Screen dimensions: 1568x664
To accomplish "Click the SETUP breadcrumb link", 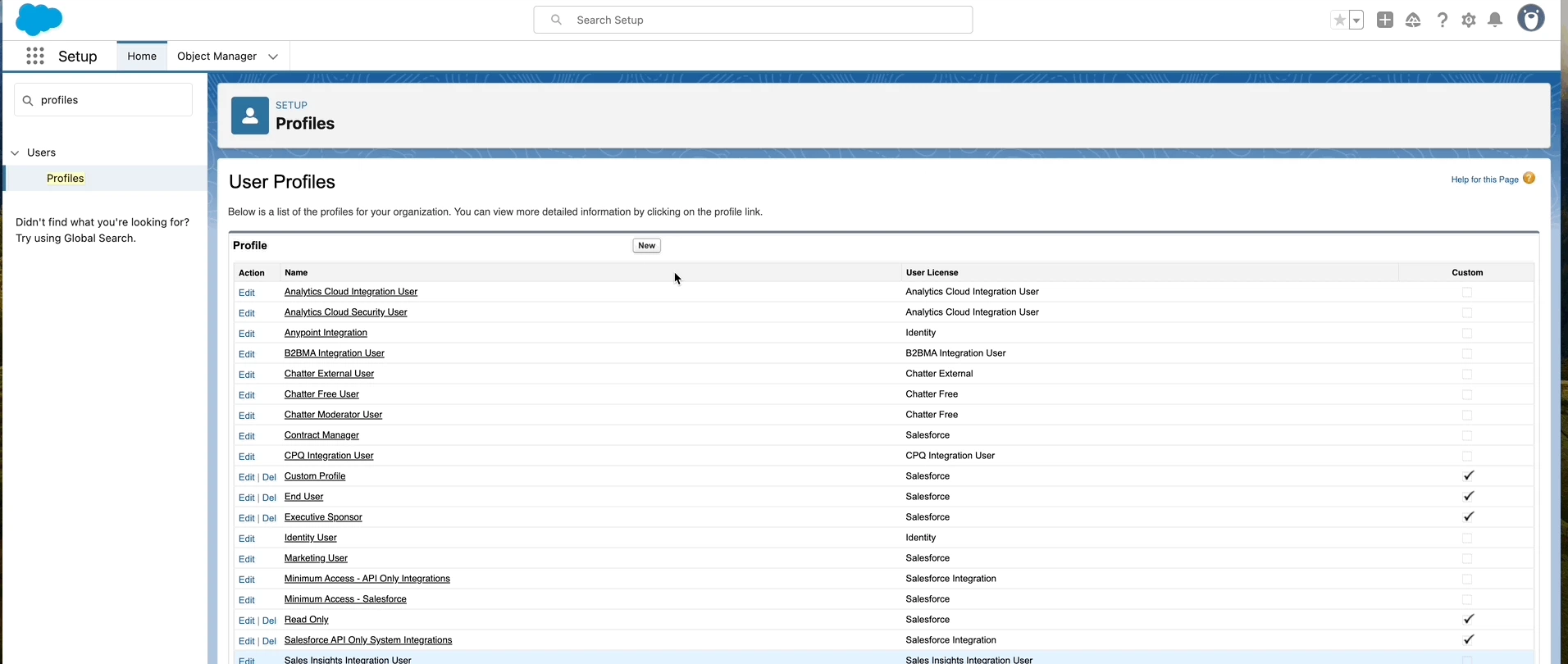I will pyautogui.click(x=291, y=105).
